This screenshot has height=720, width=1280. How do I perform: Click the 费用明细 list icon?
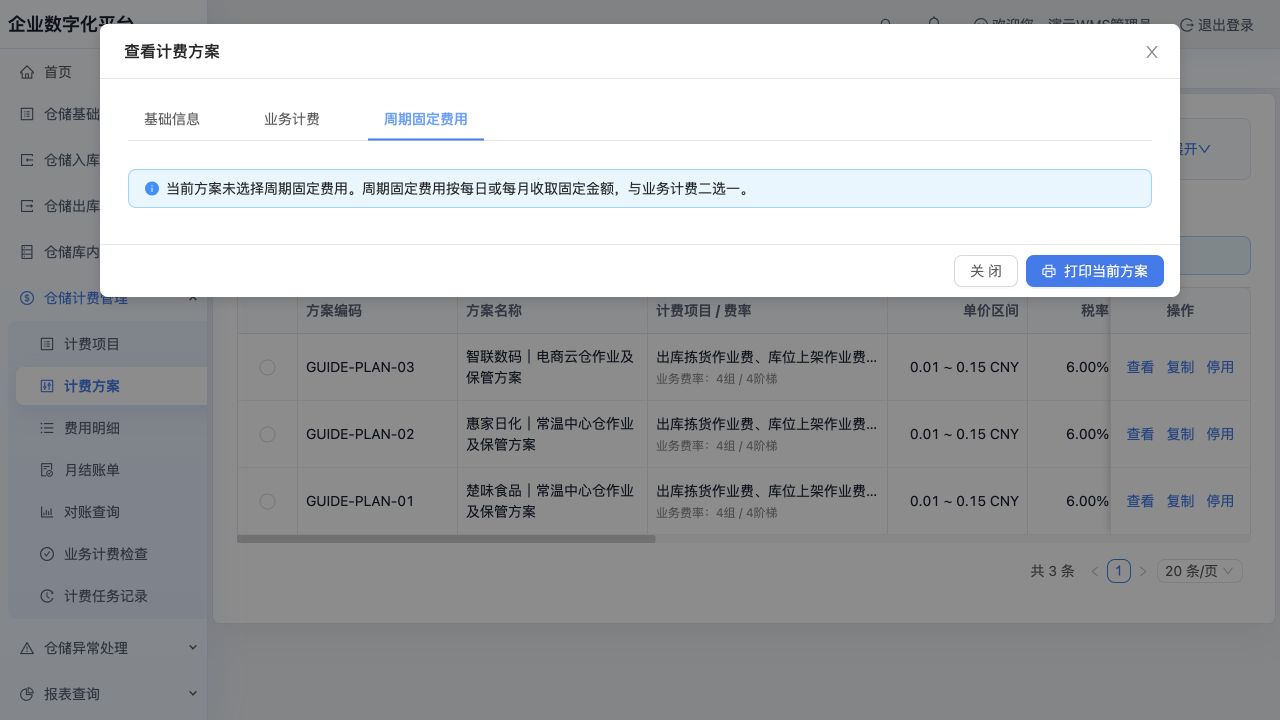point(47,428)
